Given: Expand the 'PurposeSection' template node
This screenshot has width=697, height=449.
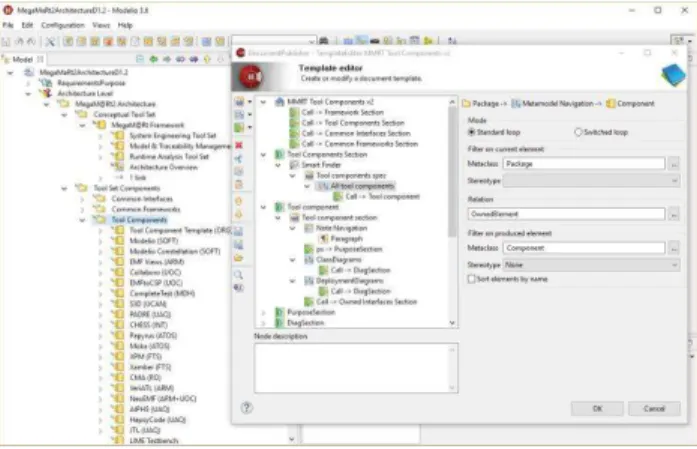Looking at the screenshot, I should tap(264, 313).
